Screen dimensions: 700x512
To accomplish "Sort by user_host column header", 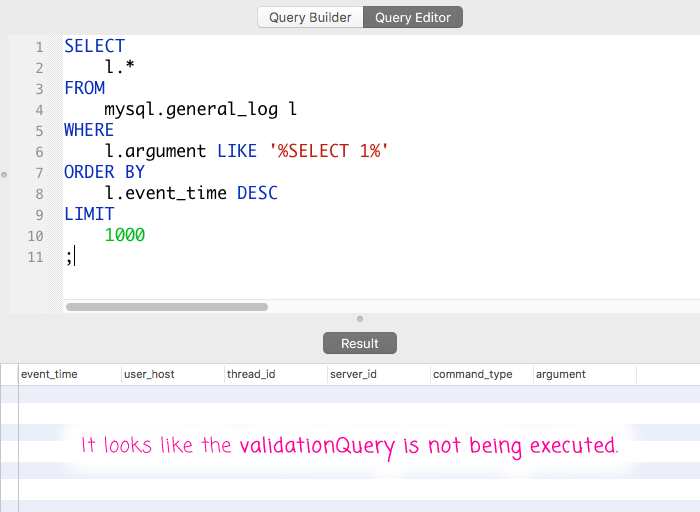I will point(173,375).
